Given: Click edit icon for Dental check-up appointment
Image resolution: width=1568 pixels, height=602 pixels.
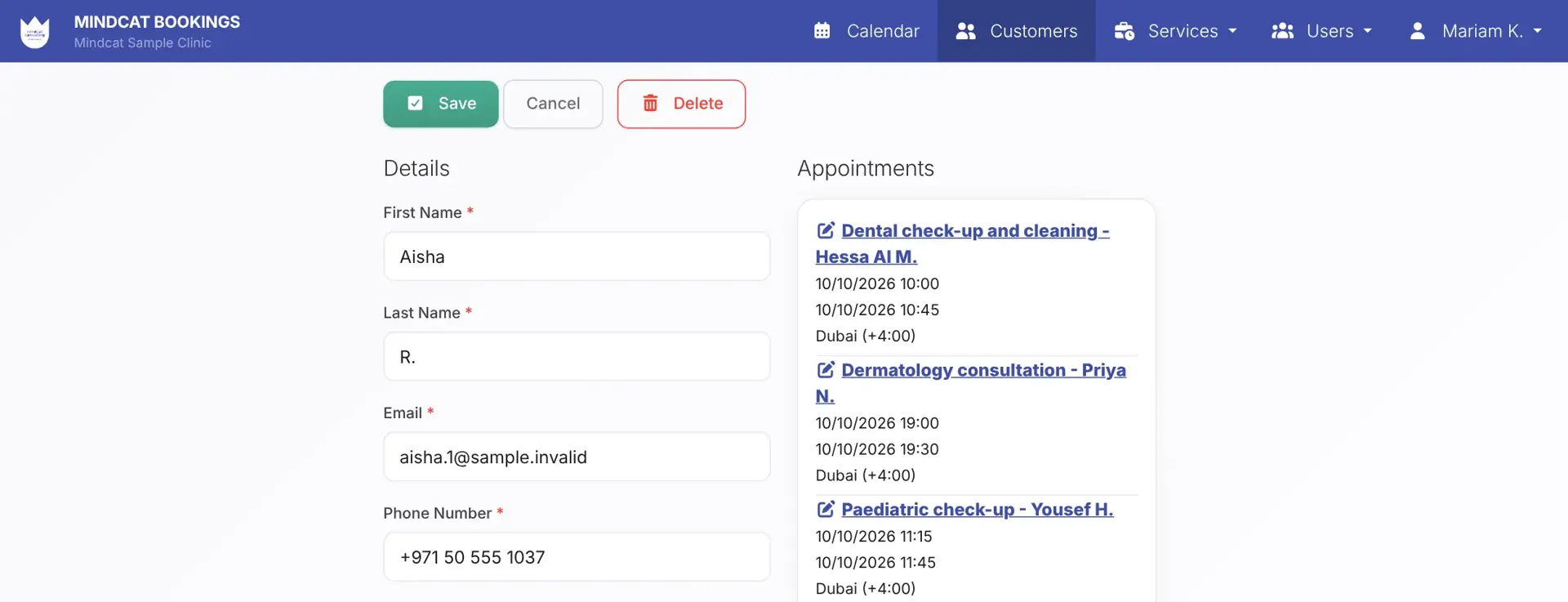Looking at the screenshot, I should click(x=826, y=230).
